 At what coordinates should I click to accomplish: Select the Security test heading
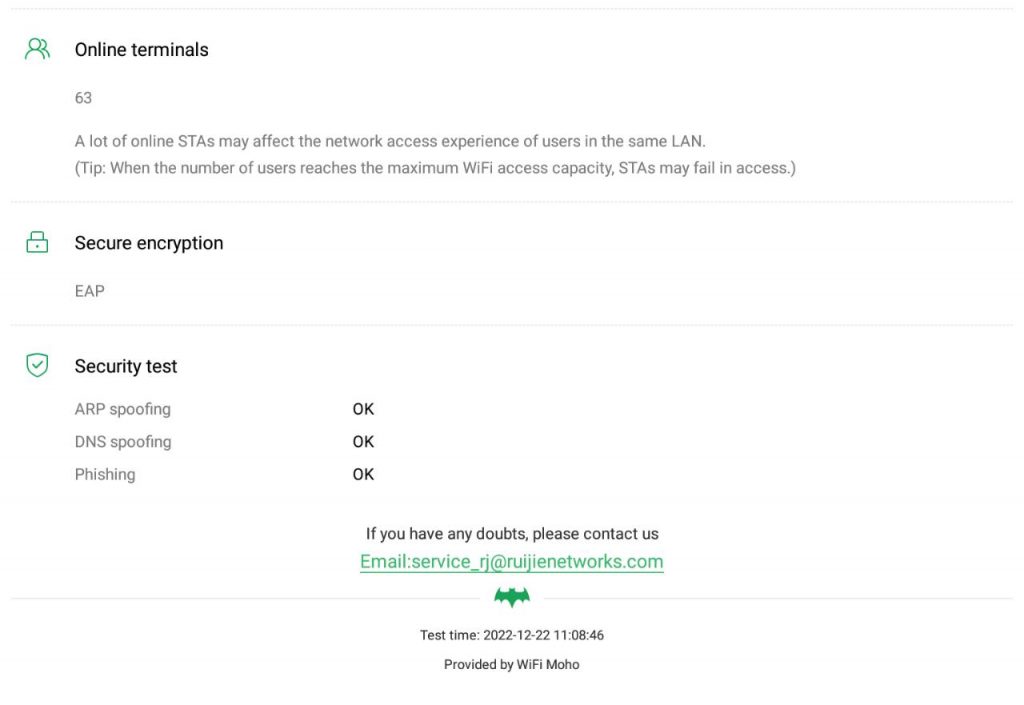pos(126,367)
